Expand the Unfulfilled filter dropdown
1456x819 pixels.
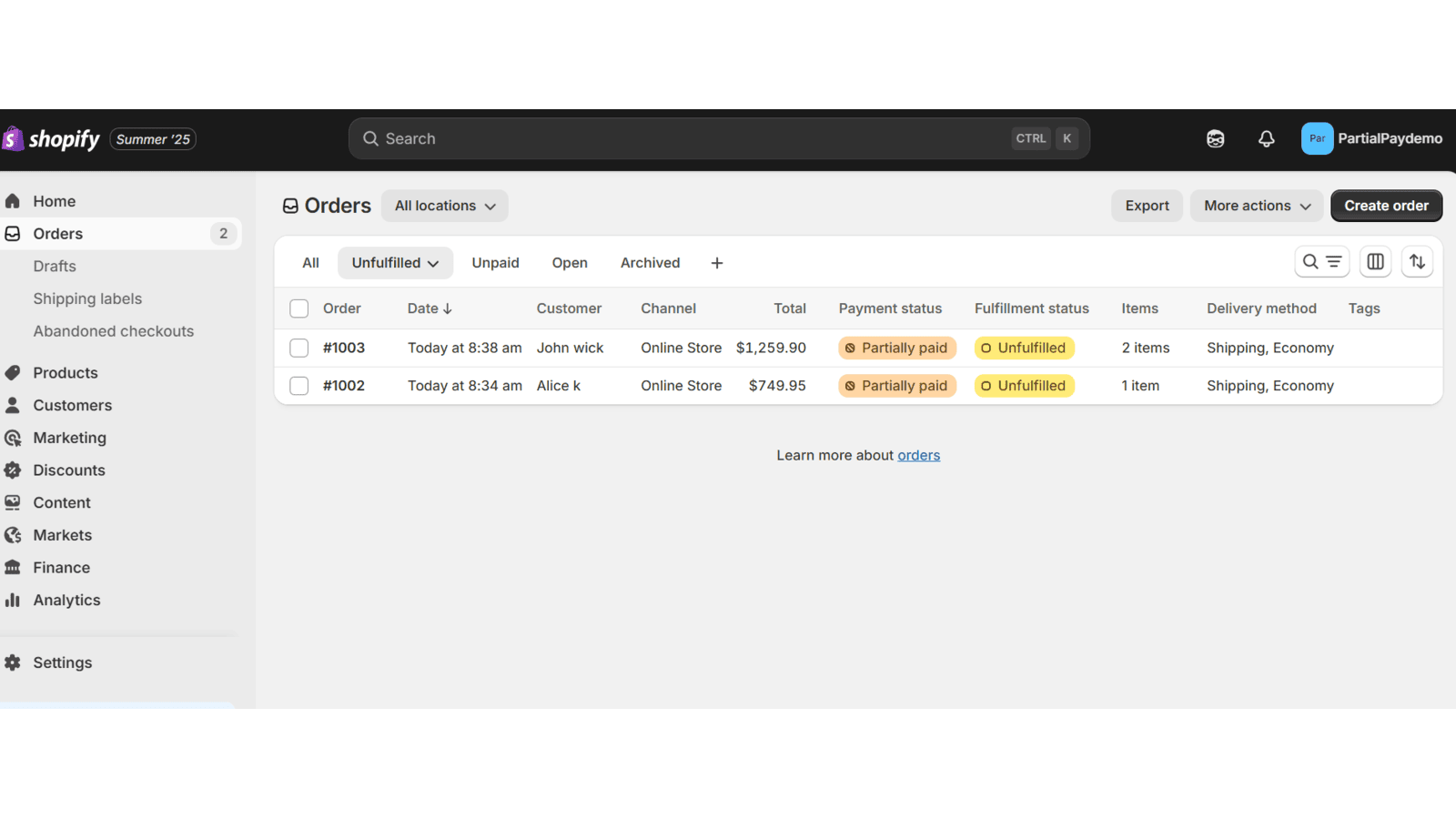395,262
